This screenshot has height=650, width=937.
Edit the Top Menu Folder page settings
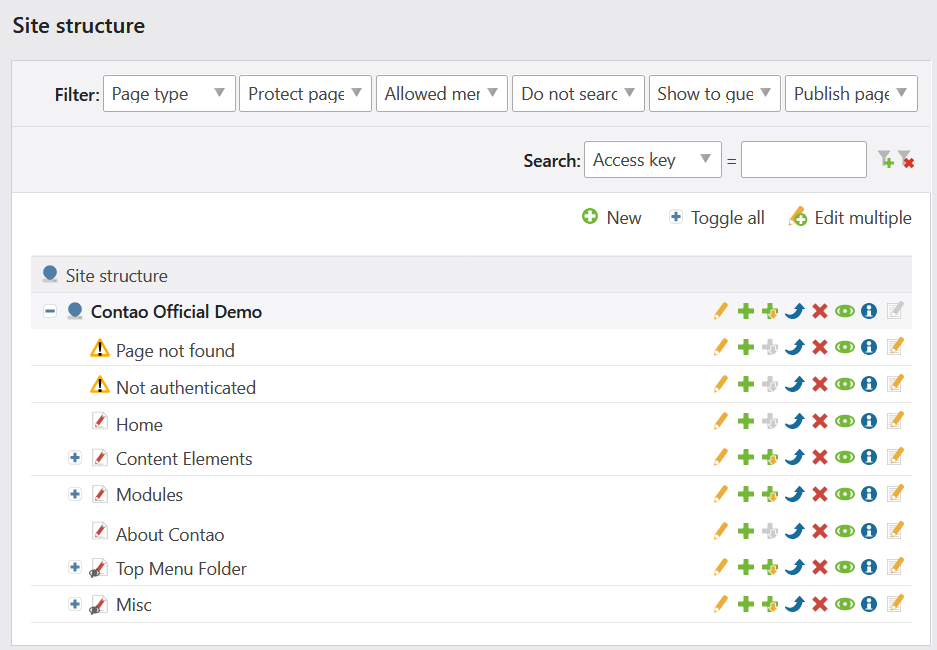pyautogui.click(x=721, y=567)
